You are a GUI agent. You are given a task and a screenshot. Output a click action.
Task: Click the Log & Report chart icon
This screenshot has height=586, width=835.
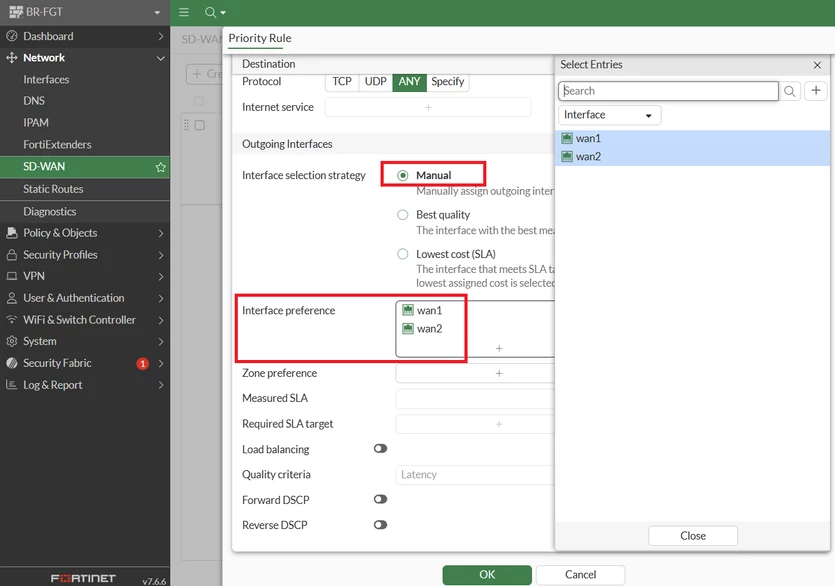[12, 385]
